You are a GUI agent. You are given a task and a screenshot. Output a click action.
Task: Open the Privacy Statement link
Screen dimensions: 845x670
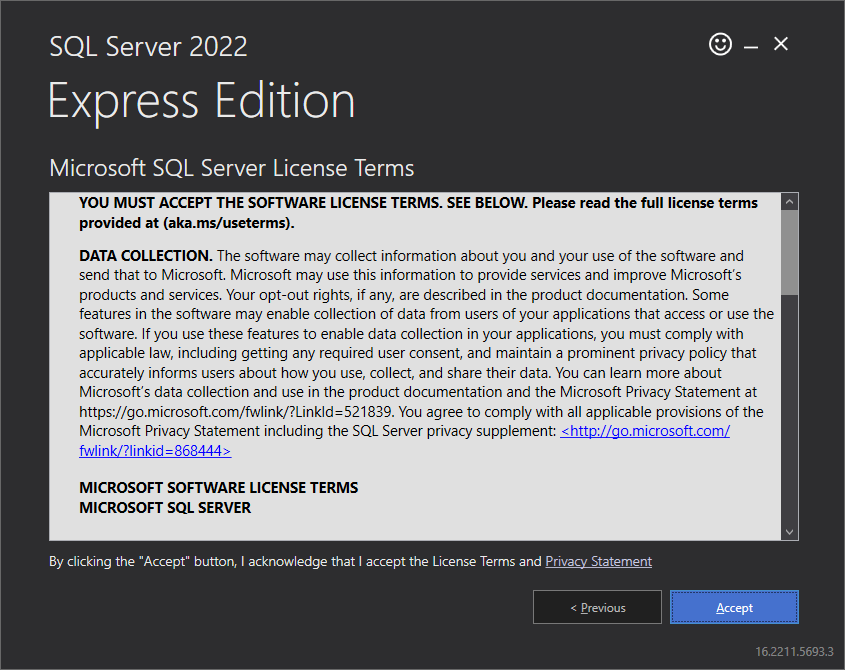pos(598,561)
